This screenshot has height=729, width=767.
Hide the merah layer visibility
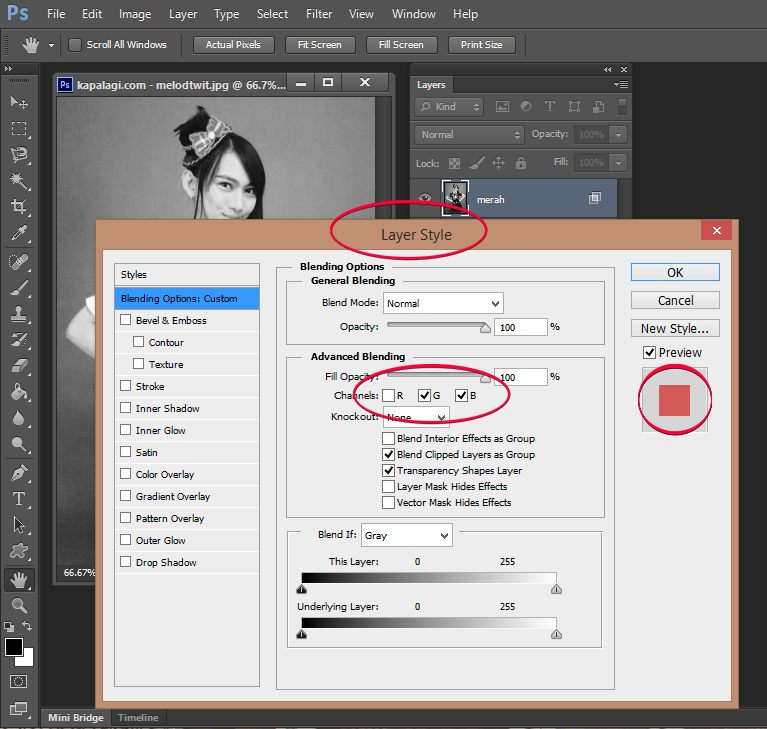click(425, 198)
